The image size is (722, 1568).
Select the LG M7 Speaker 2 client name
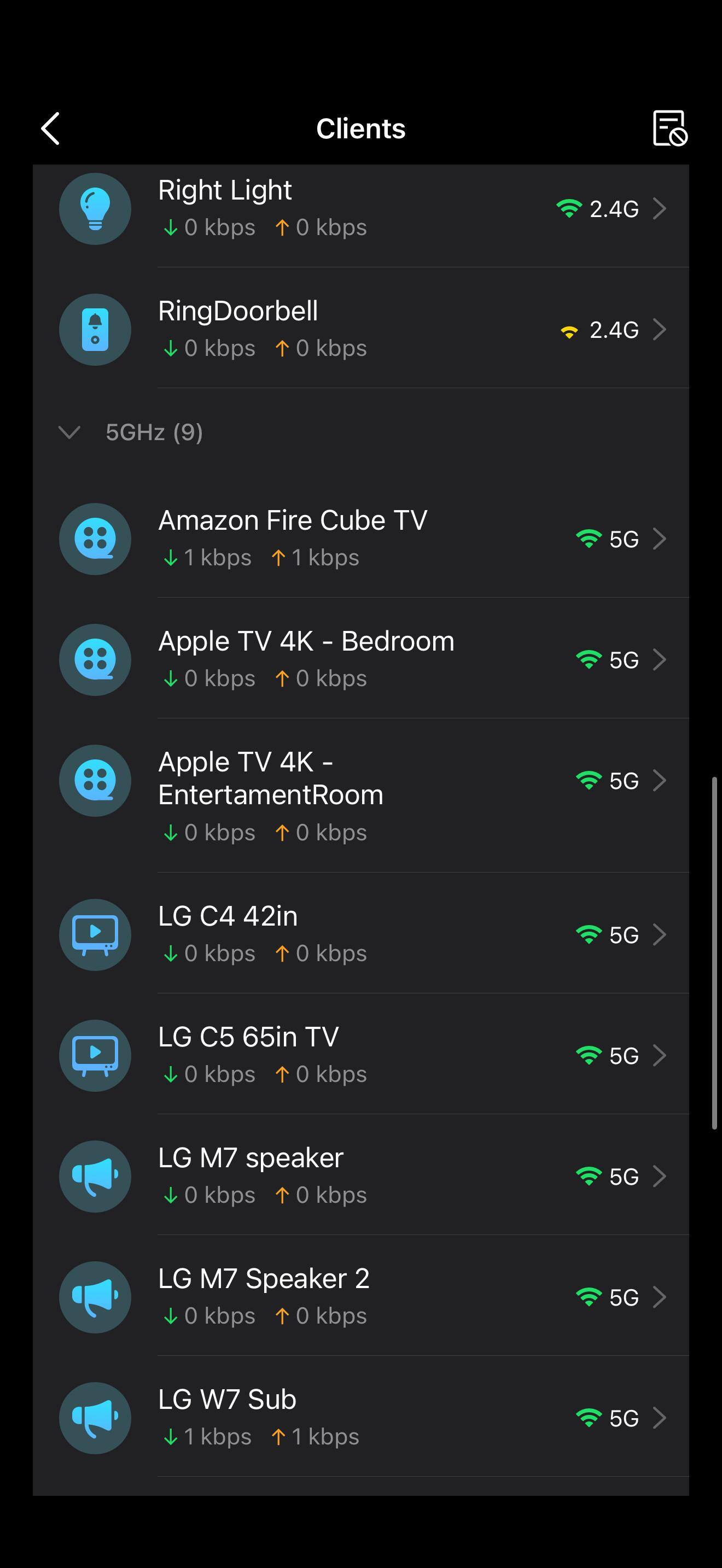(264, 1279)
